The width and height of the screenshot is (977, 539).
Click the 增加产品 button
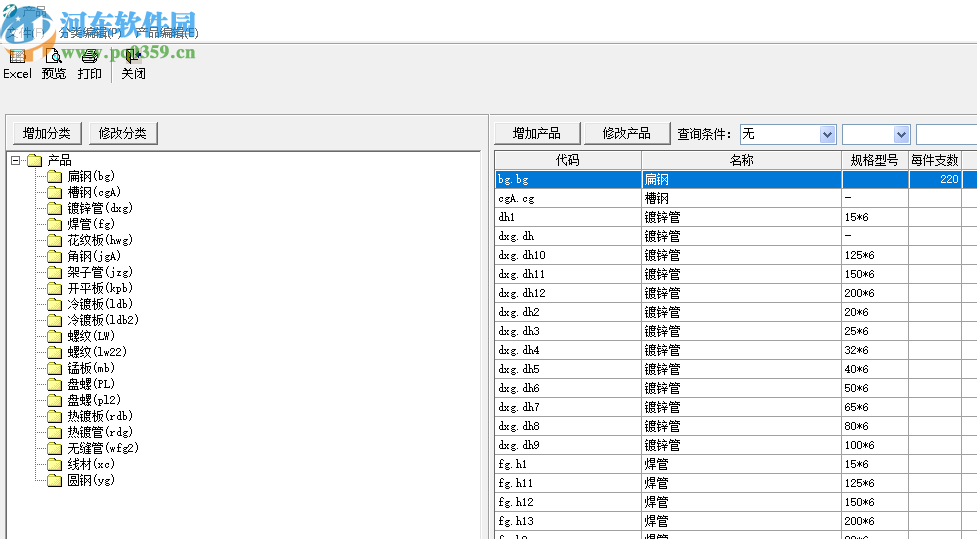tap(537, 133)
